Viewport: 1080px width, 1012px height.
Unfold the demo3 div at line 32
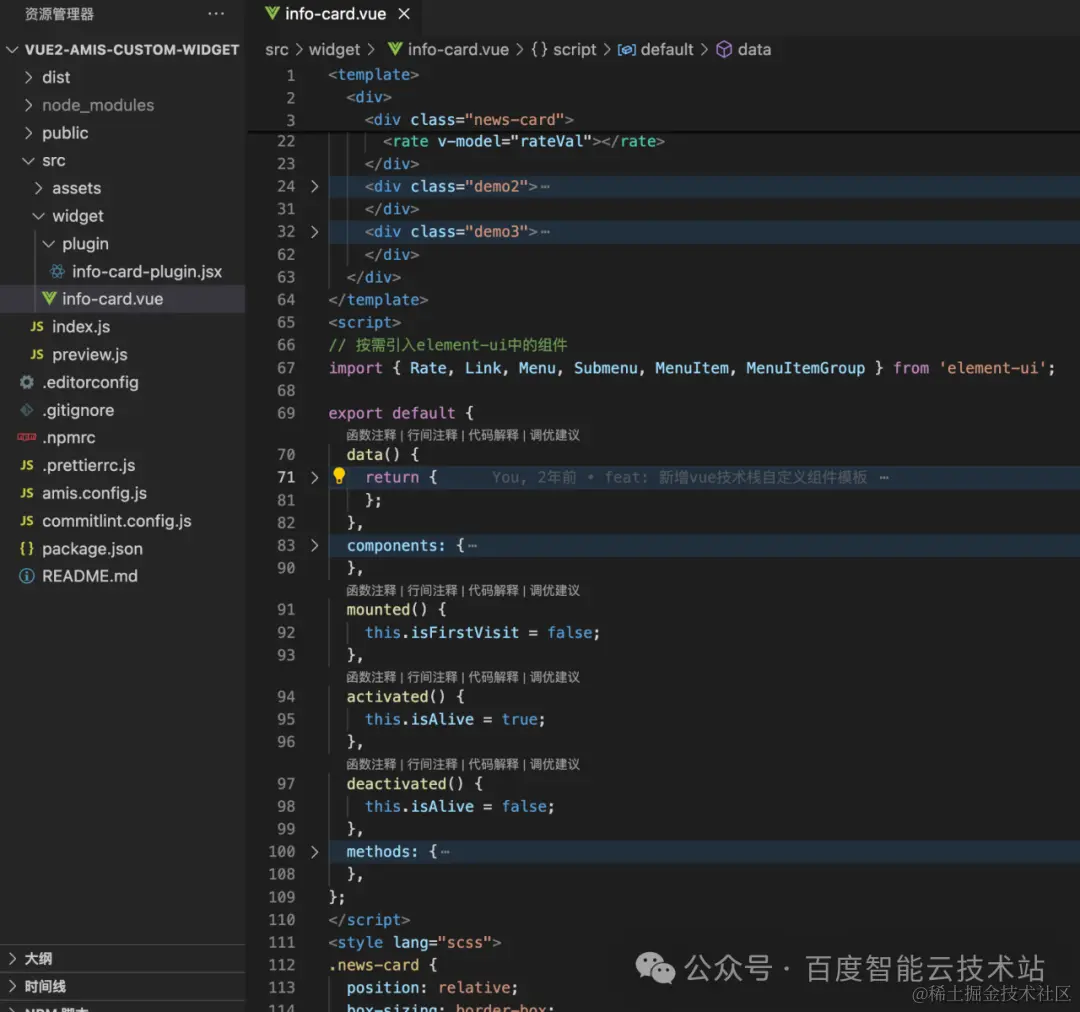click(x=315, y=231)
